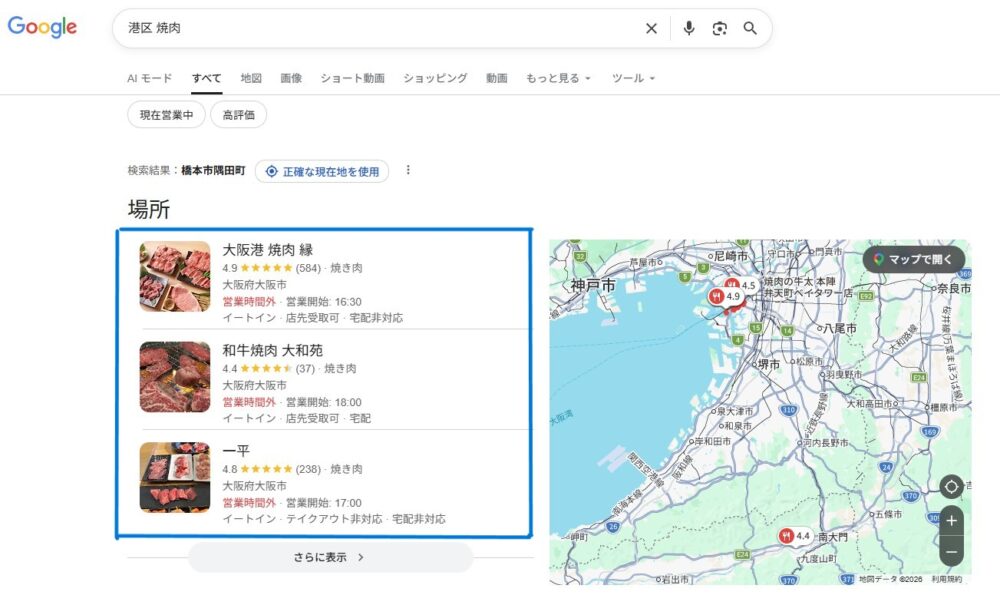
Task: Clear the search box with X icon
Action: point(651,29)
